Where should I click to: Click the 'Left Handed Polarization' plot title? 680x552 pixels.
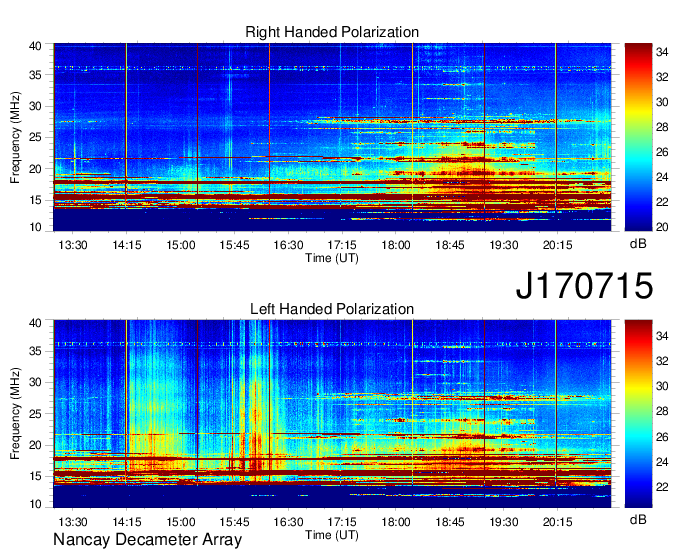point(332,309)
